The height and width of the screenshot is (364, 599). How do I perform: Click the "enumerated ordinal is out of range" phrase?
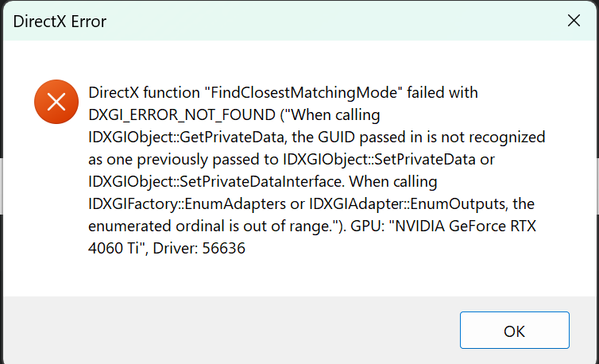point(209,226)
